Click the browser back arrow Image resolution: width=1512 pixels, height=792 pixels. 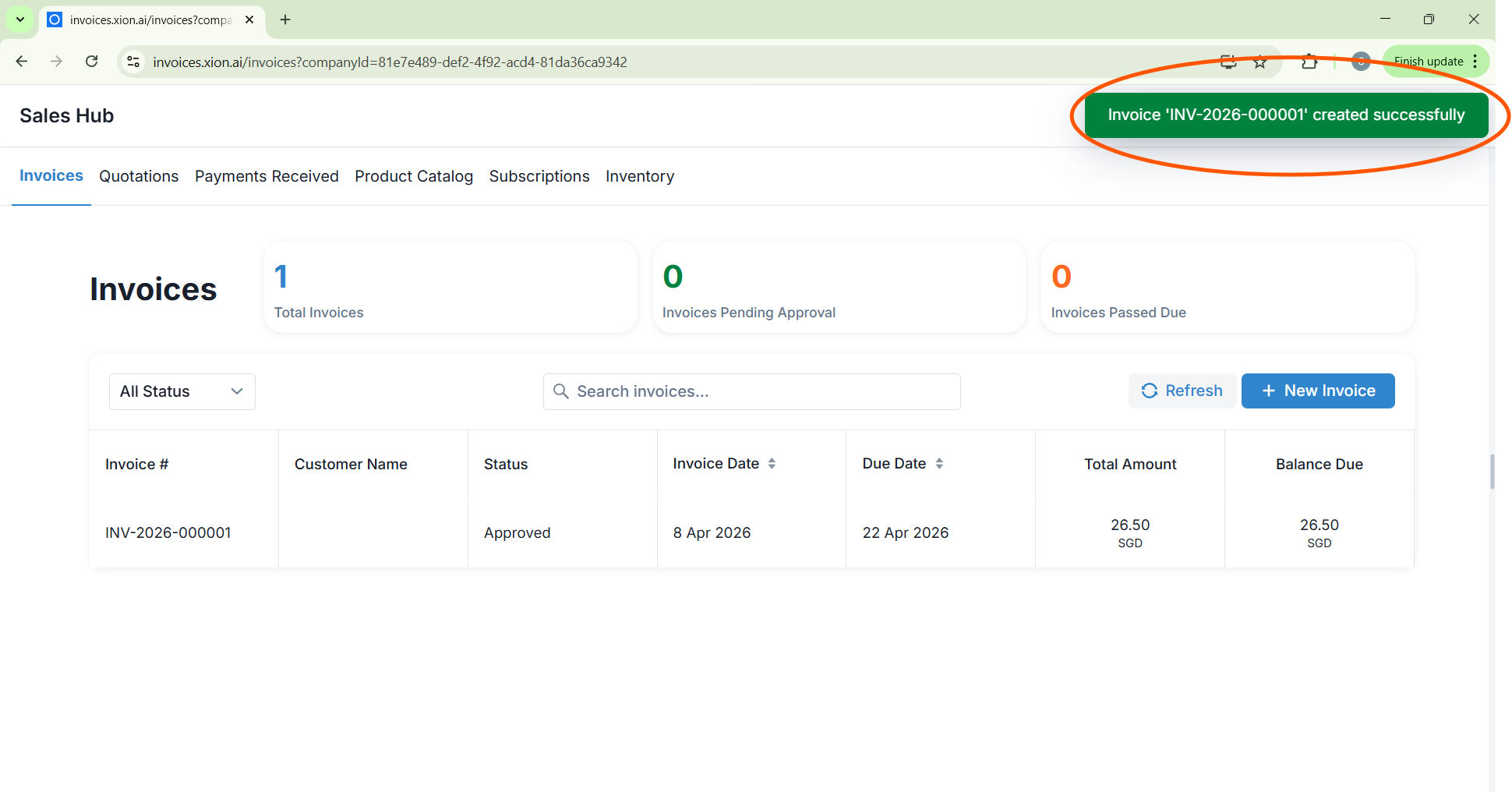coord(22,62)
